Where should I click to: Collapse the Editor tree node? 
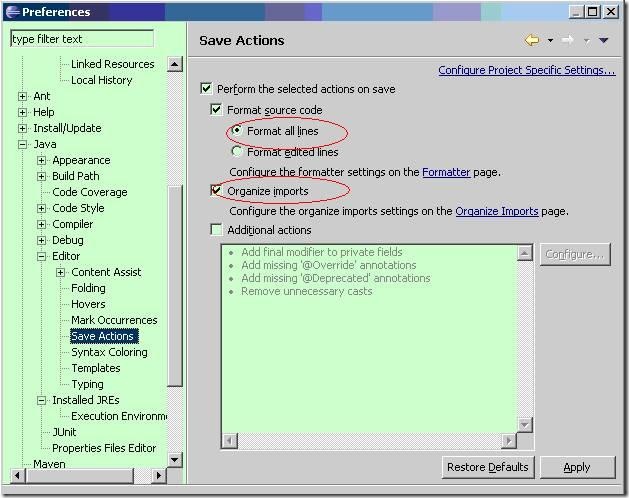point(41,256)
